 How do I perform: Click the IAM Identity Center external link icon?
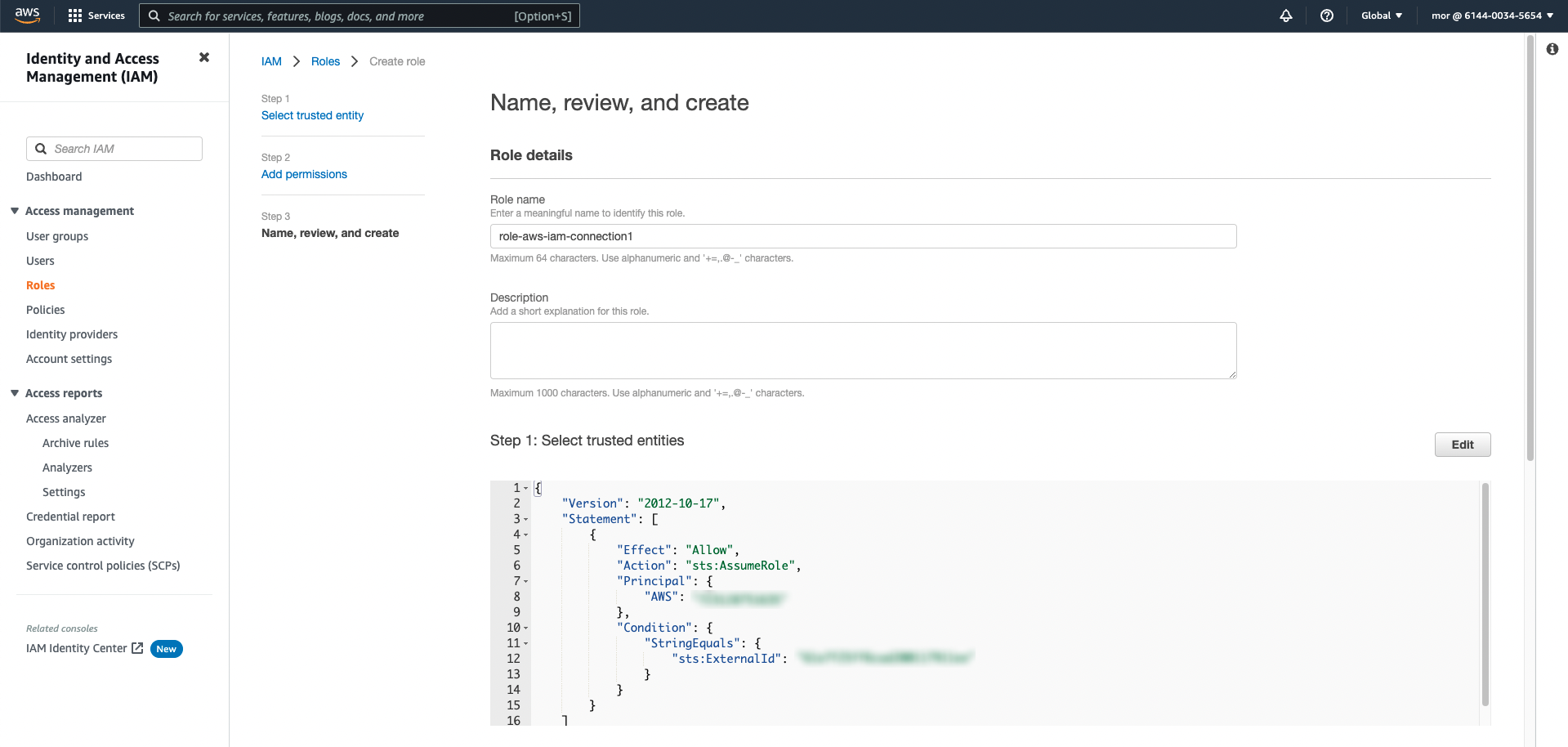137,648
